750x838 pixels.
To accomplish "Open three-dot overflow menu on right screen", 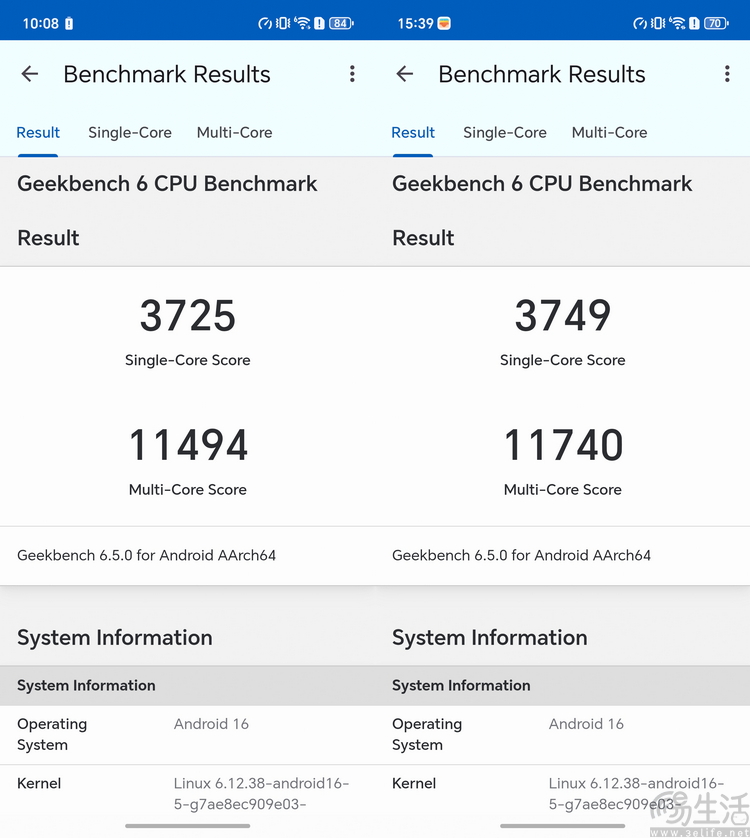I will [x=727, y=74].
